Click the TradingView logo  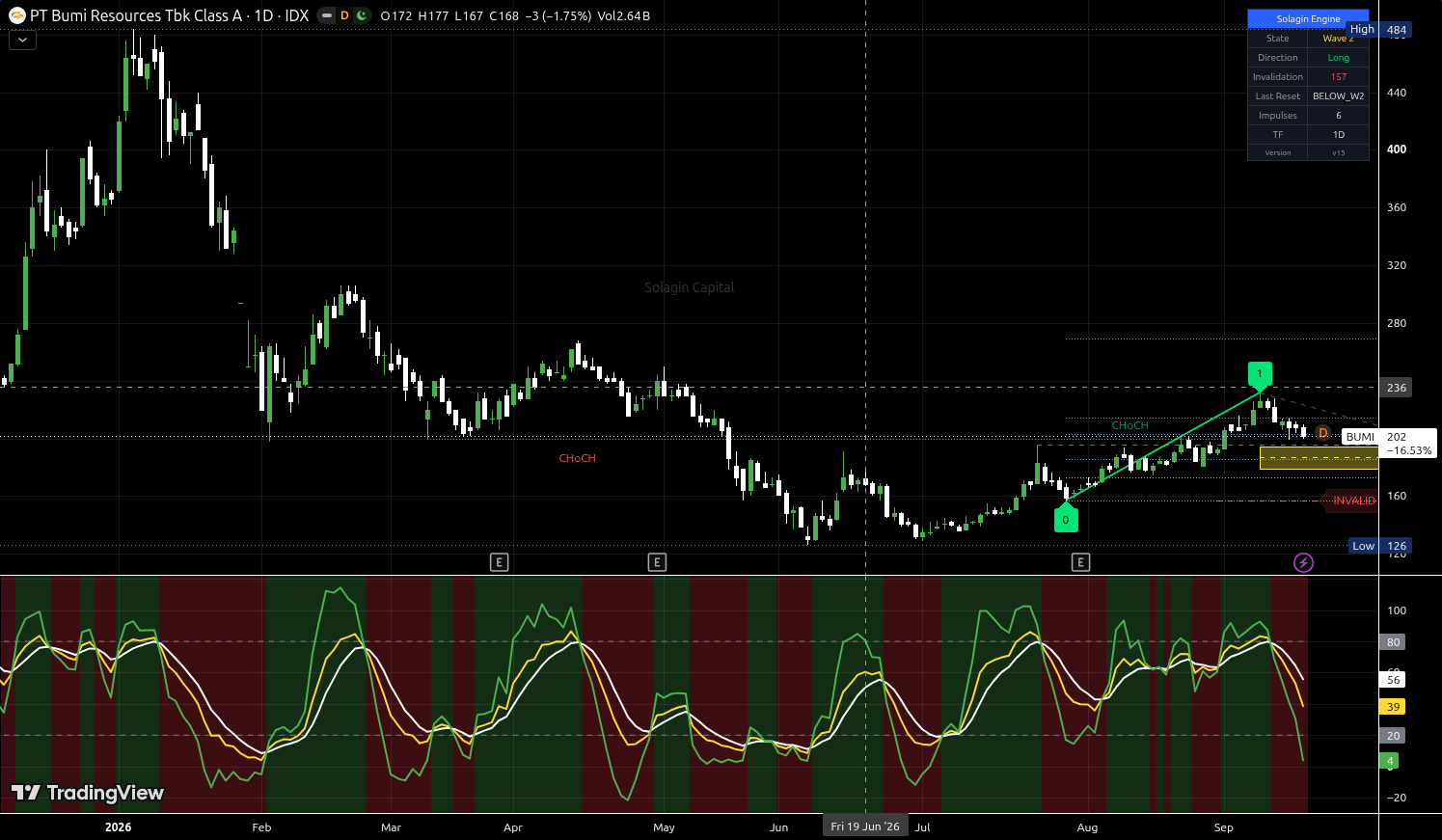tap(87, 793)
